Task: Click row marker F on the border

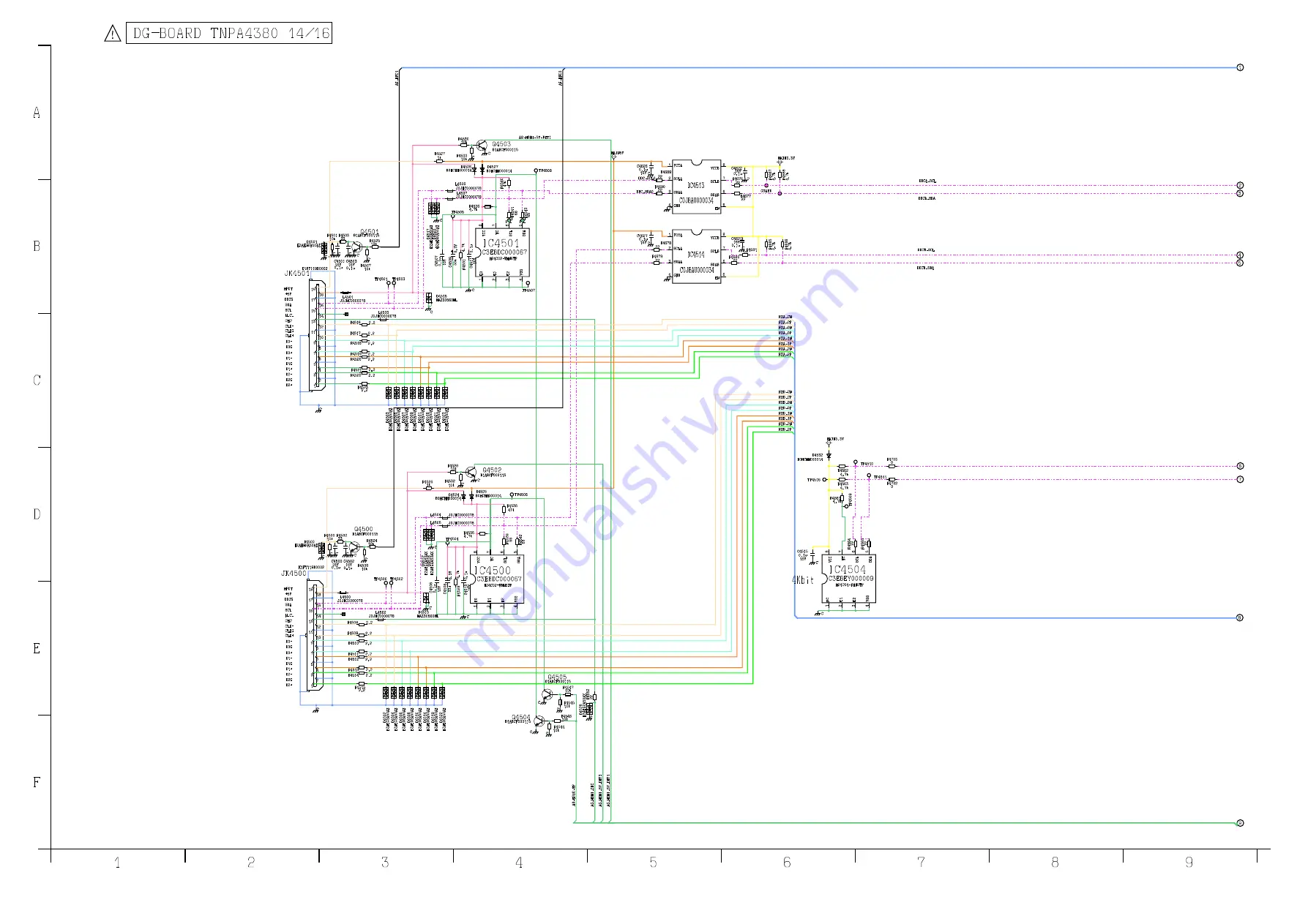Action: pos(37,782)
